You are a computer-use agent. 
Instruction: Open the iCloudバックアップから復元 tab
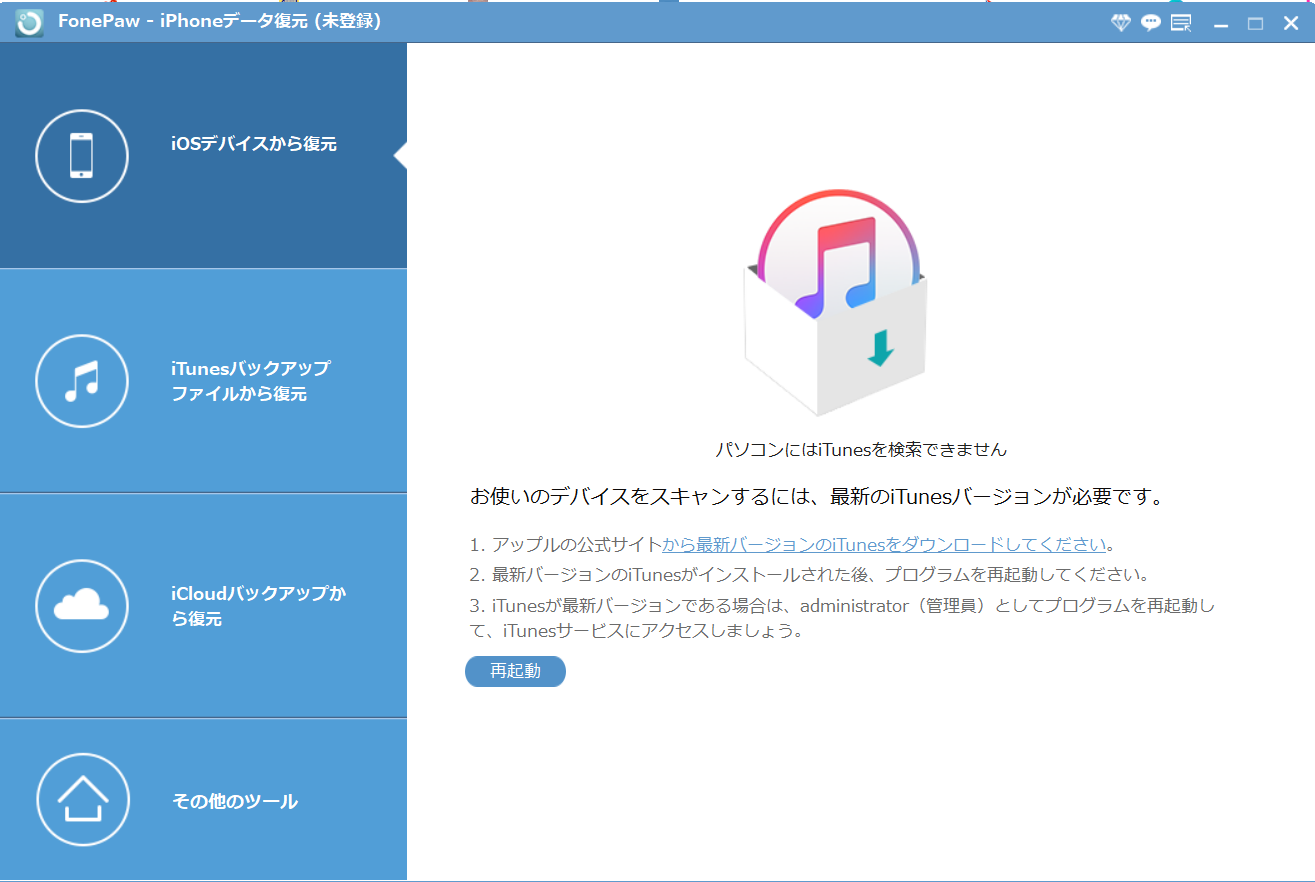coord(258,606)
